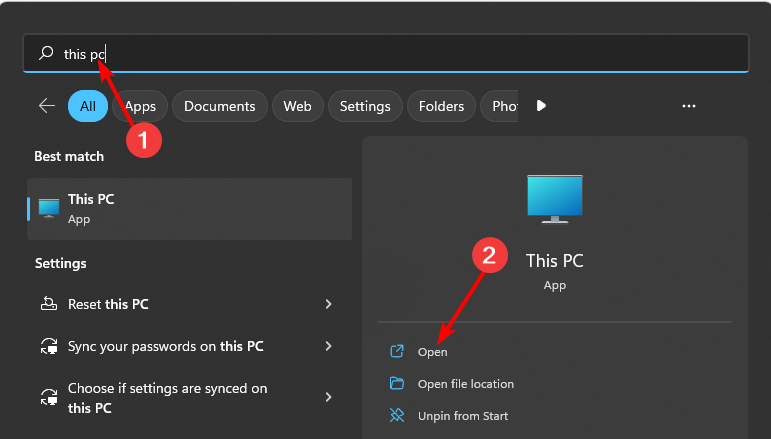Show more filters with the play arrow
The width and height of the screenshot is (771, 439).
541,106
